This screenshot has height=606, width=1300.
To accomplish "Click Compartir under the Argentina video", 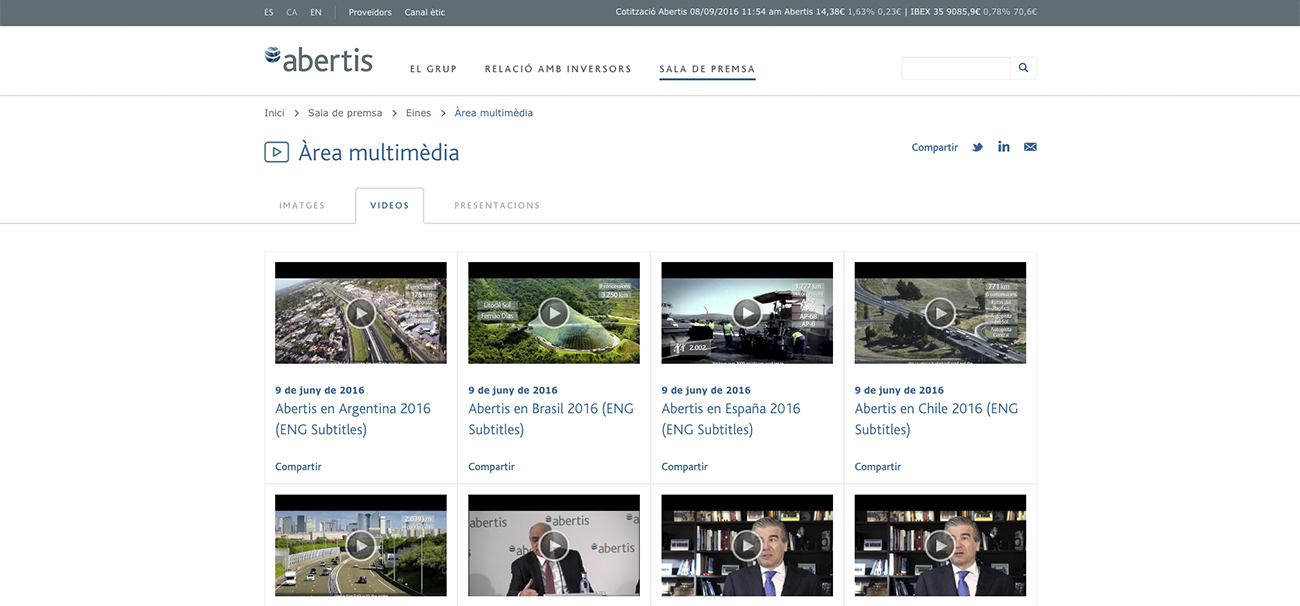I will (298, 467).
